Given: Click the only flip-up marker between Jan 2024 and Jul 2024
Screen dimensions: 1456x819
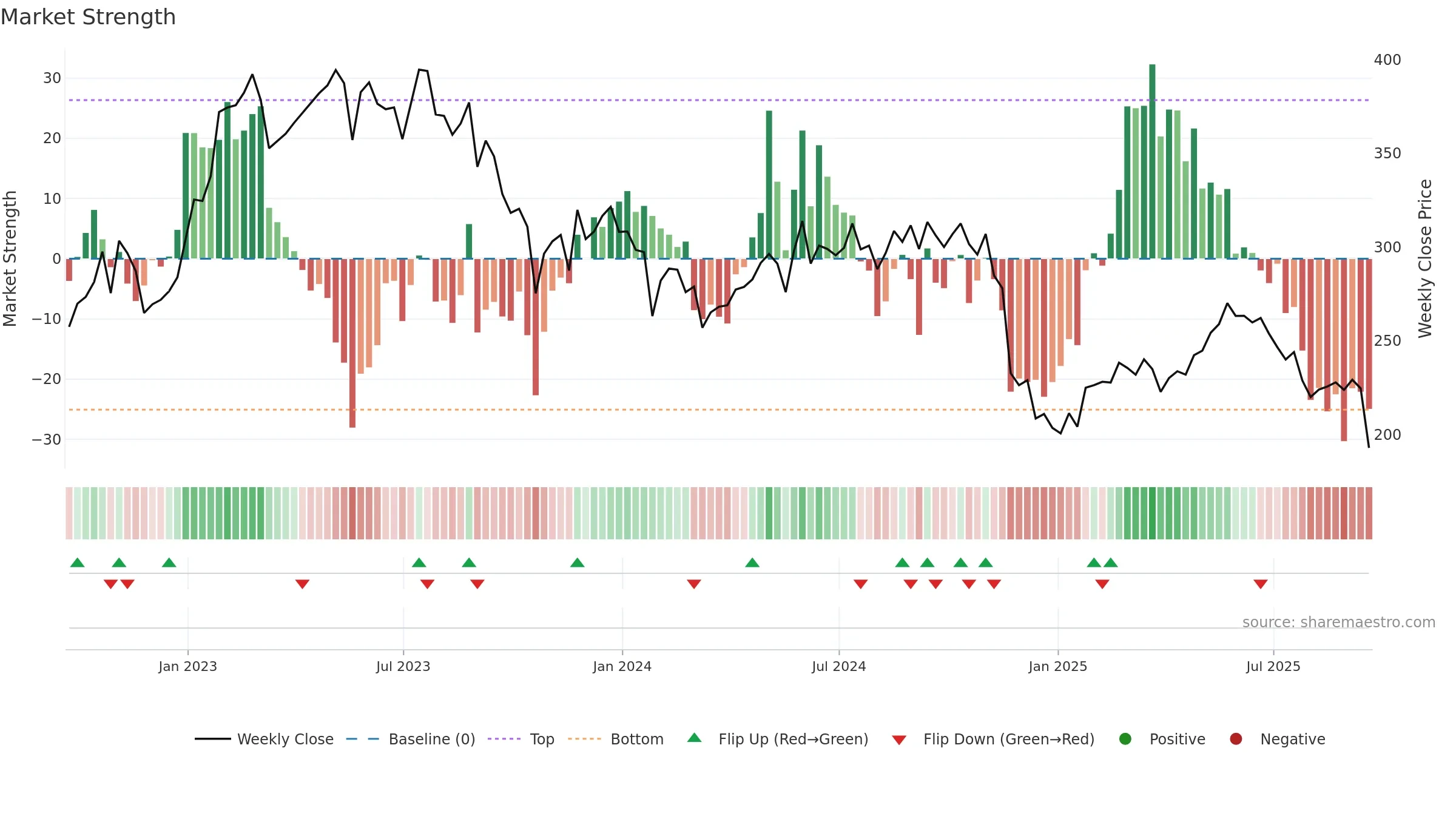Looking at the screenshot, I should pos(752,562).
